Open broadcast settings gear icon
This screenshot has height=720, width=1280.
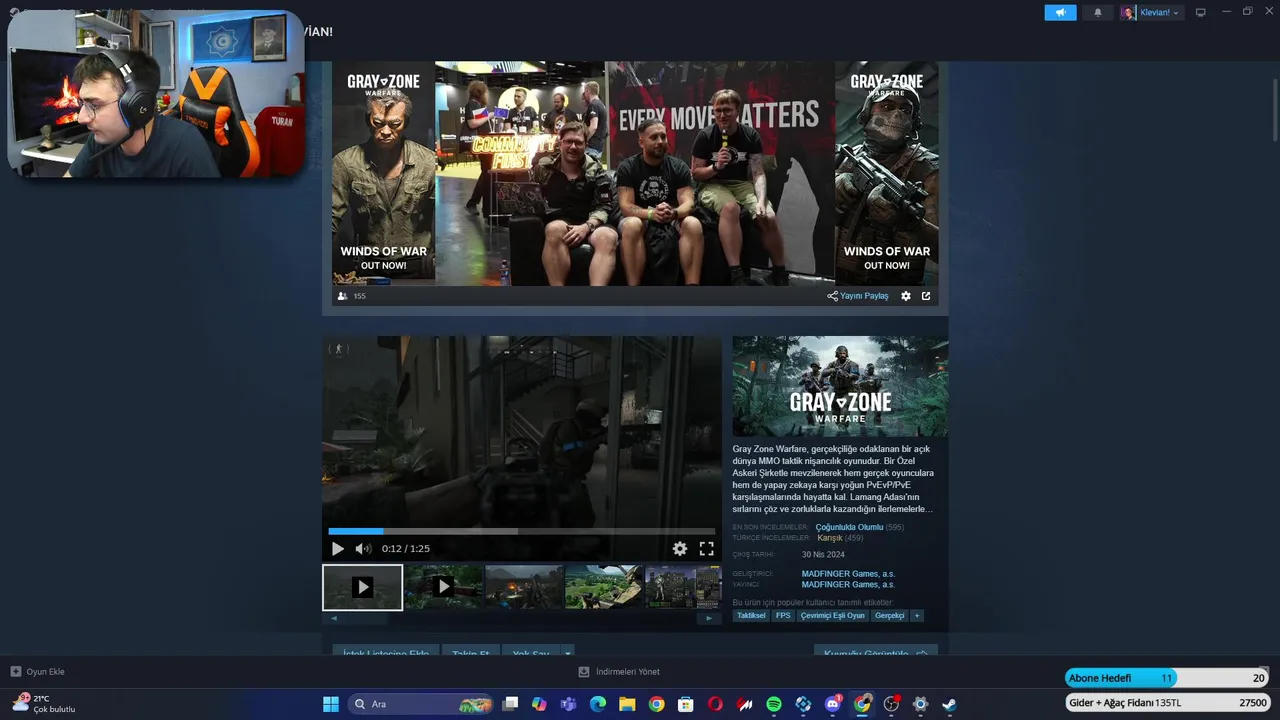click(906, 296)
